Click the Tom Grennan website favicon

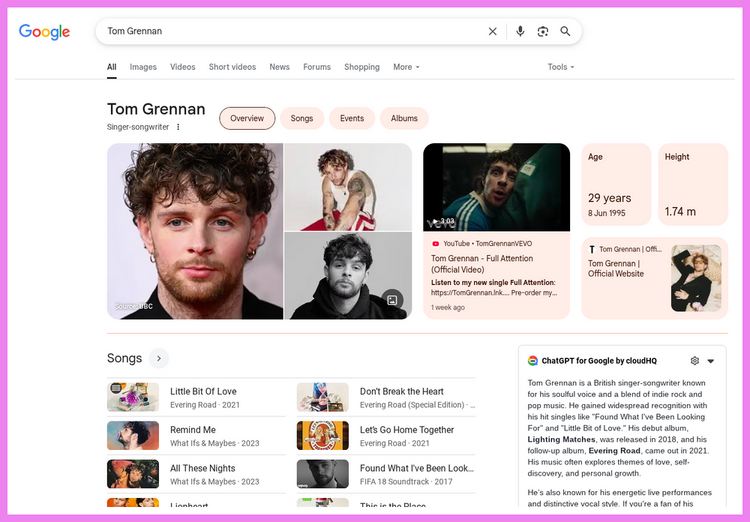(592, 249)
